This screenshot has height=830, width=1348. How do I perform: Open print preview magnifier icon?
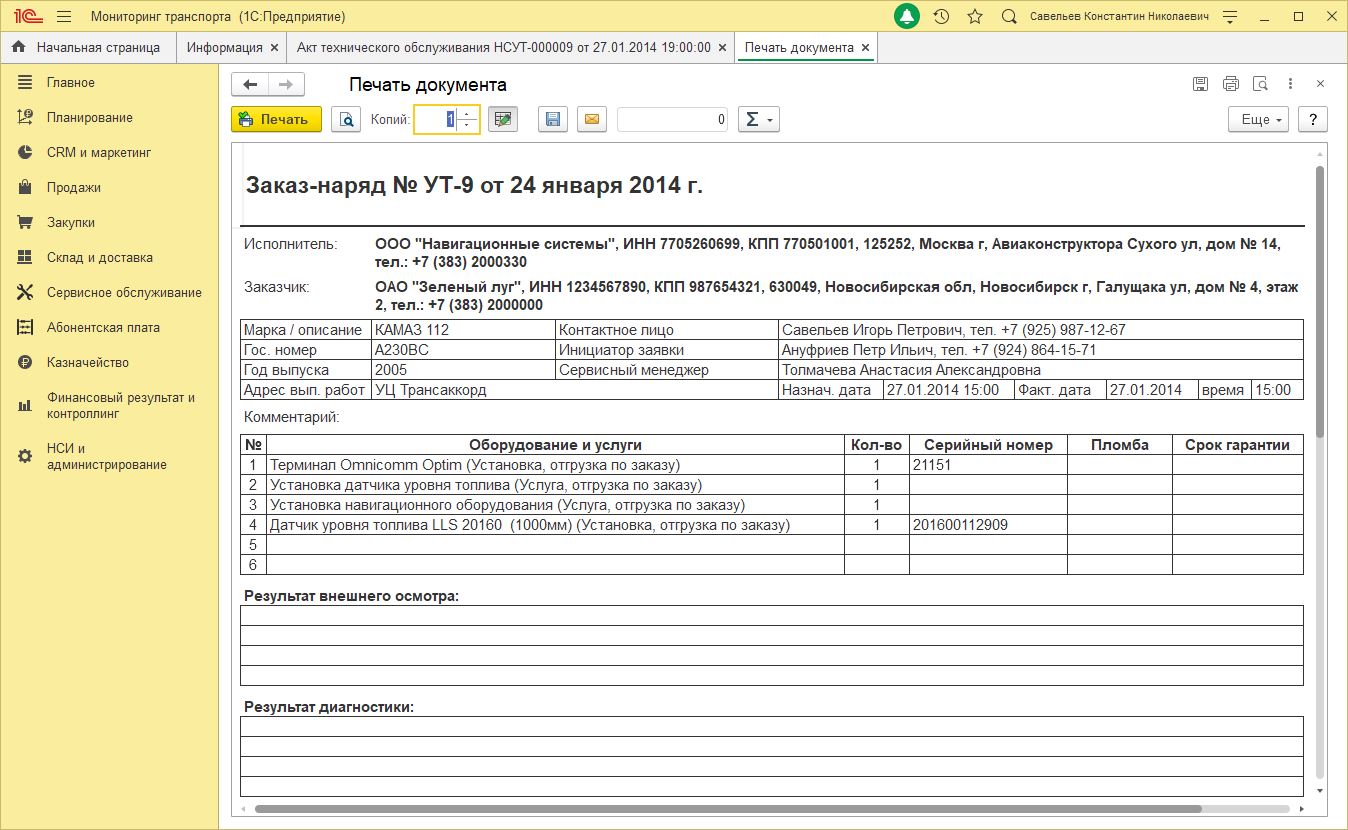[x=346, y=119]
